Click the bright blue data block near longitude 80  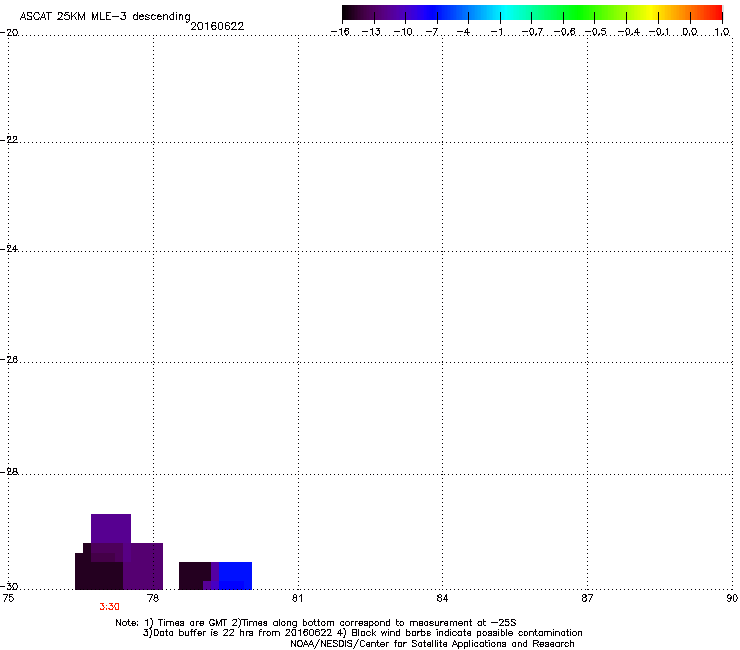235,575
